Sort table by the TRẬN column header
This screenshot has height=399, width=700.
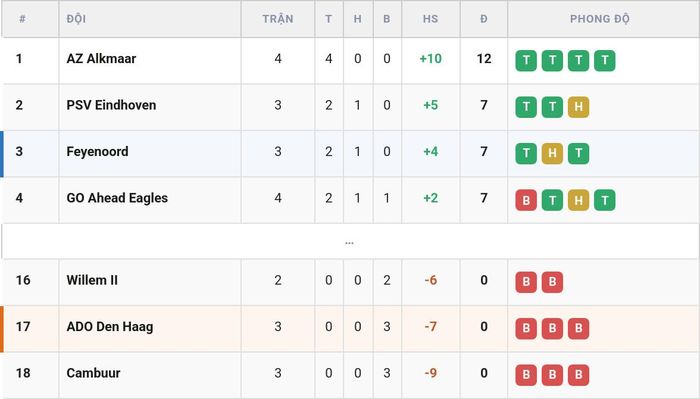(x=278, y=19)
